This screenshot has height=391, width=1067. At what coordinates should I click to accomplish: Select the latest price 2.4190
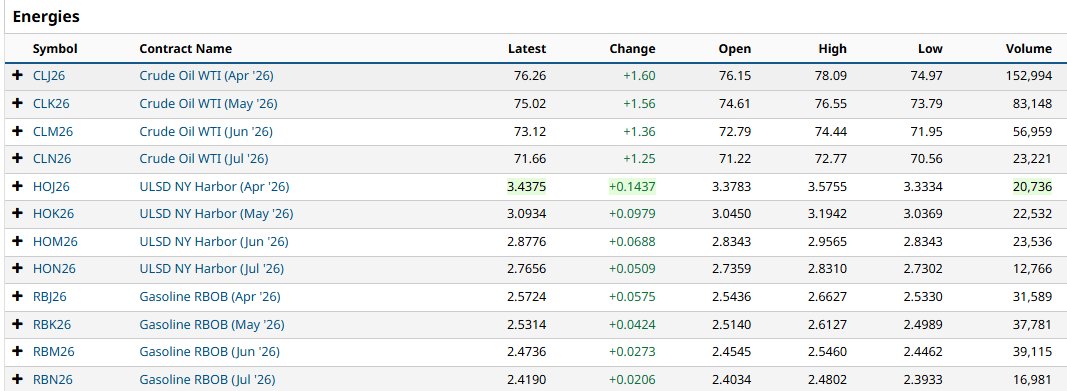coord(527,379)
